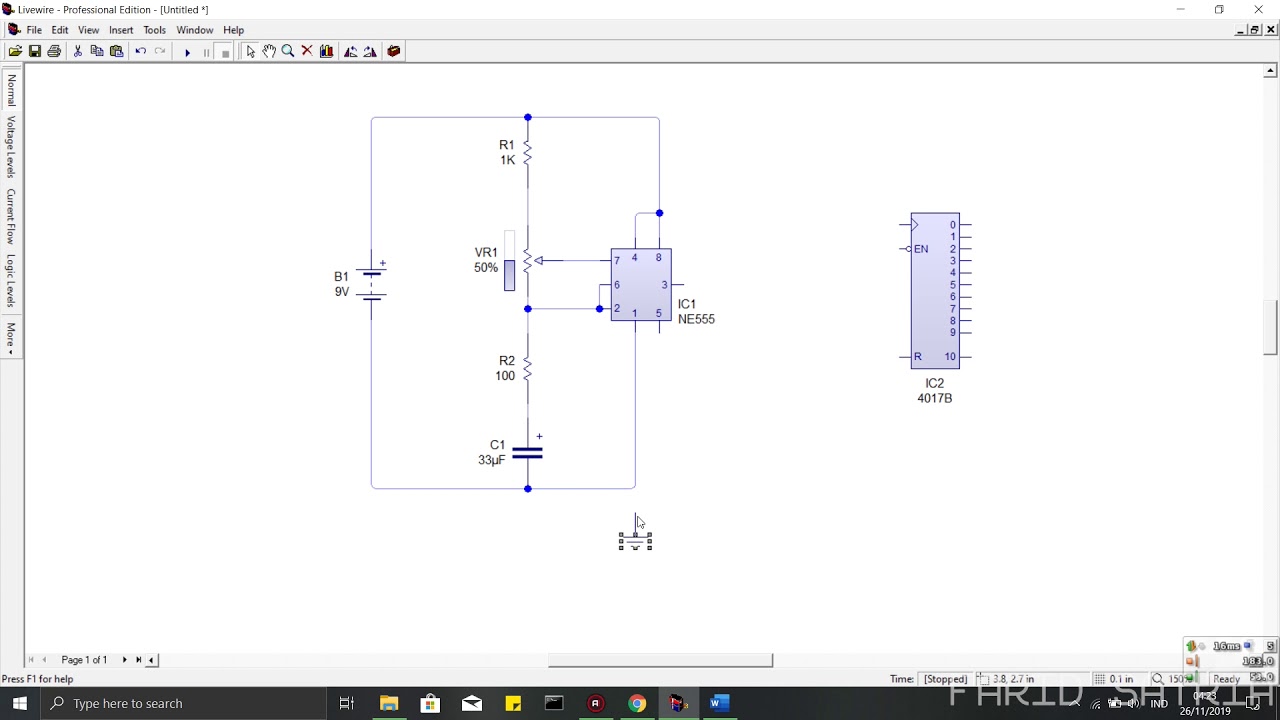Redo the undone action
1280x720 pixels.
click(160, 51)
